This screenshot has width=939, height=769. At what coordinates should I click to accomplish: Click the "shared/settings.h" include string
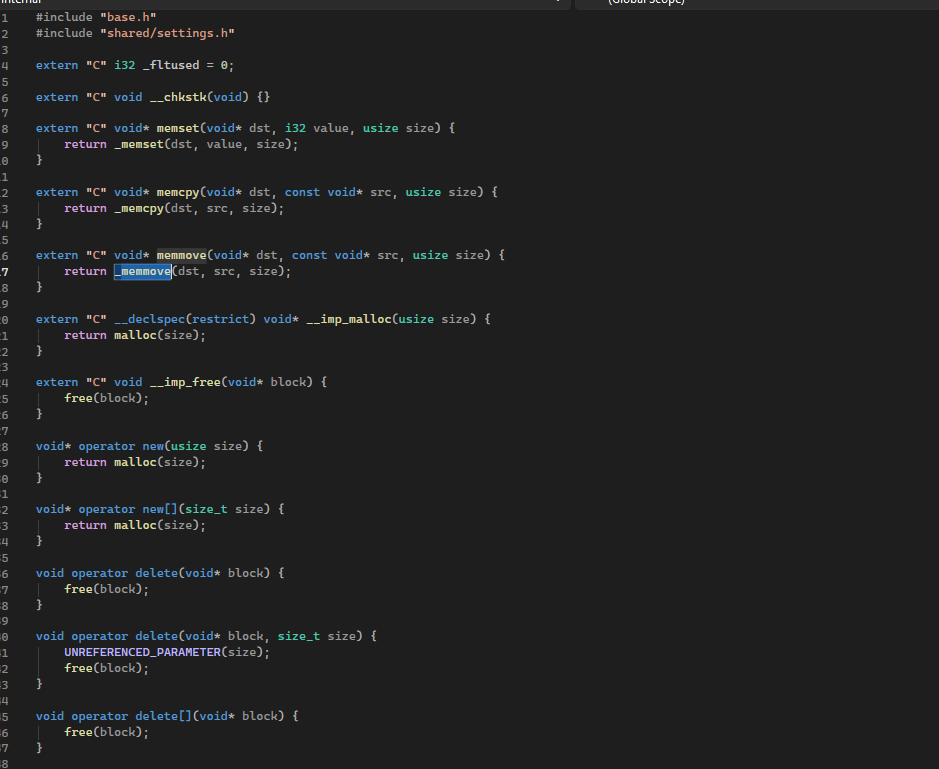point(167,34)
